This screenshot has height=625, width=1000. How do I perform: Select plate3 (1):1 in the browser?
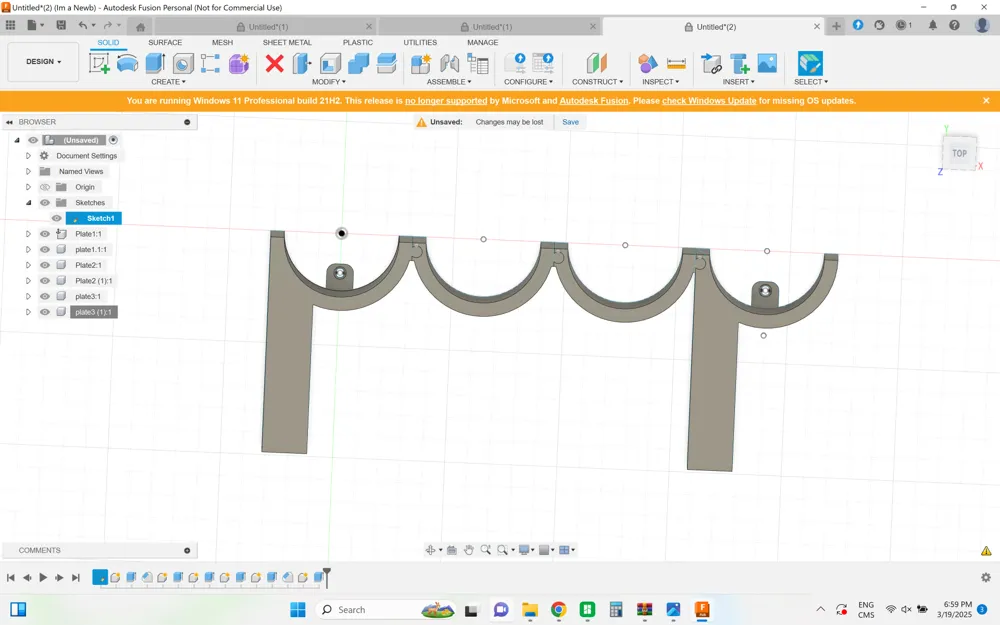pyautogui.click(x=94, y=312)
